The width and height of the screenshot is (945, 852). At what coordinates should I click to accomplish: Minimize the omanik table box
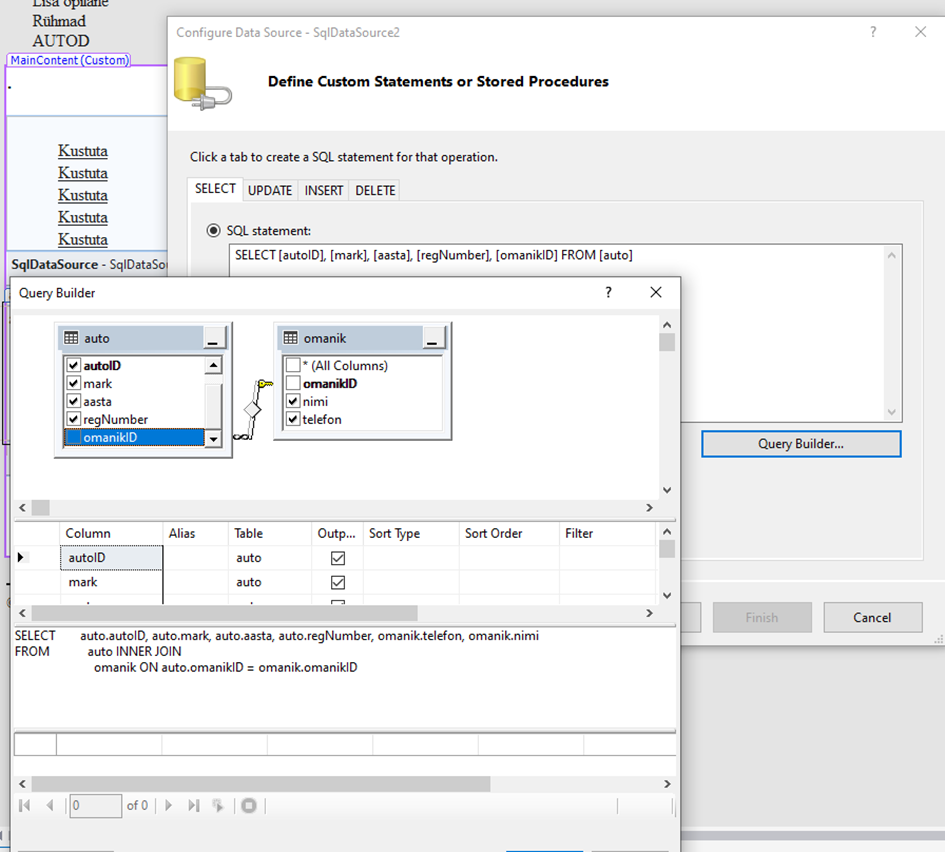pyautogui.click(x=434, y=339)
